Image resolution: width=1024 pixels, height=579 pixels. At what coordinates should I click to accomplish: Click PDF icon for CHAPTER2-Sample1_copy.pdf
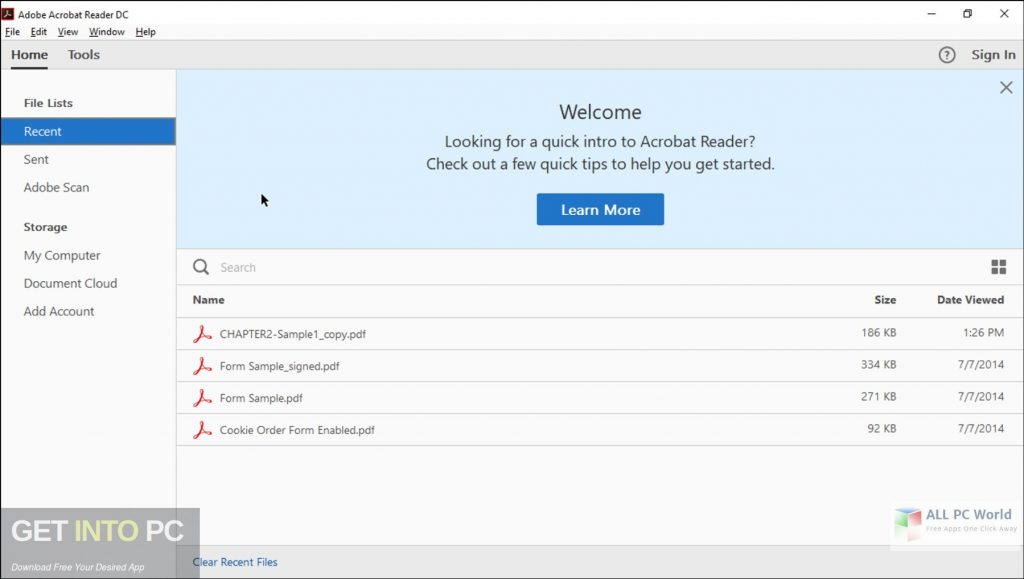202,334
